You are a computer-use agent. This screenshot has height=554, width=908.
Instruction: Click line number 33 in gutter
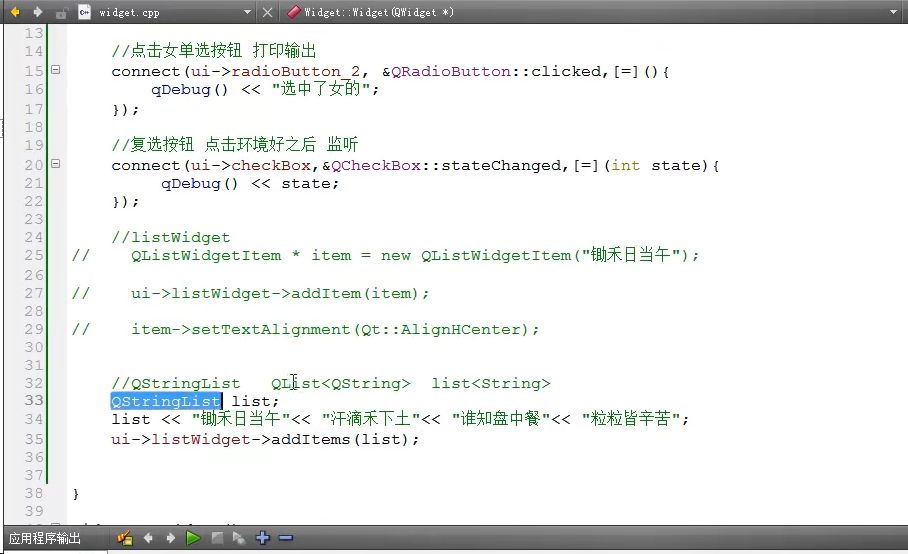pos(34,401)
